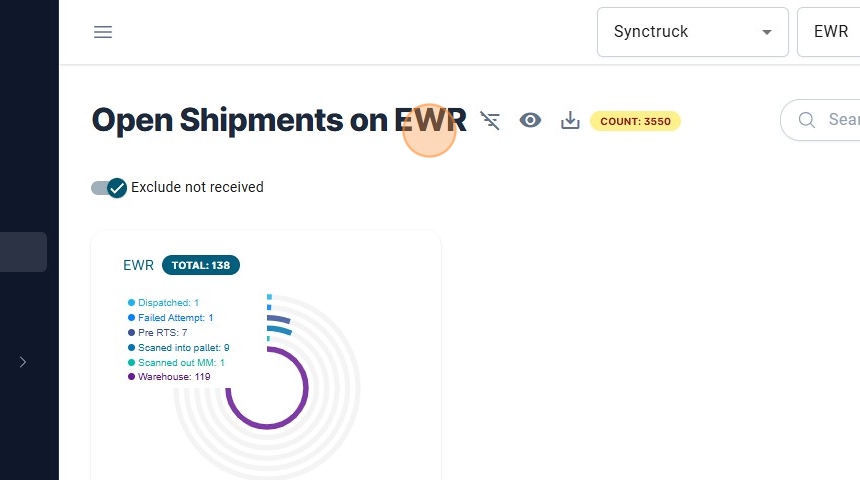Toggle the Exclude not received switch
The image size is (860, 480).
pos(109,187)
